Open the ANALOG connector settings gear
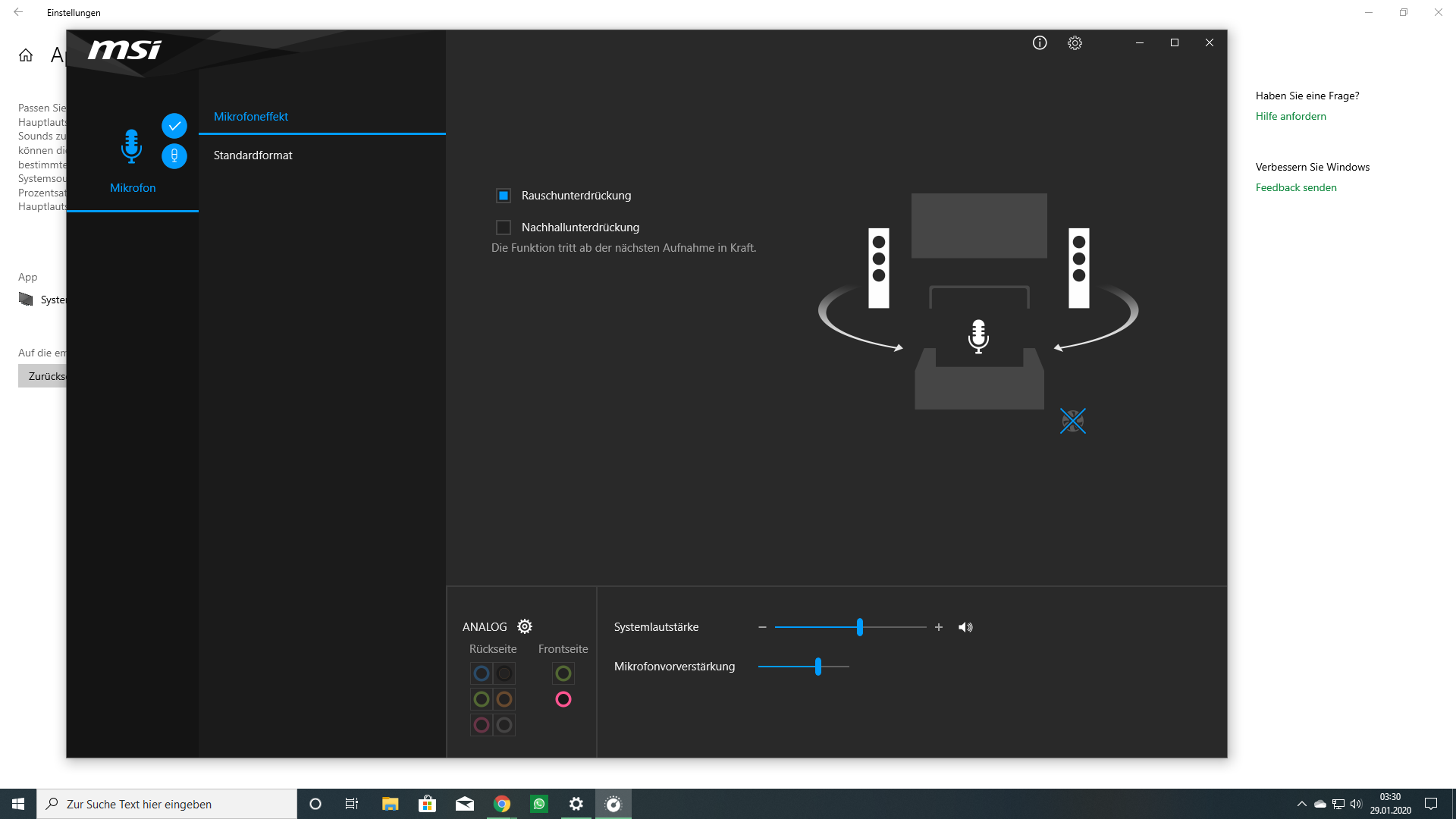1456x819 pixels. 524,626
